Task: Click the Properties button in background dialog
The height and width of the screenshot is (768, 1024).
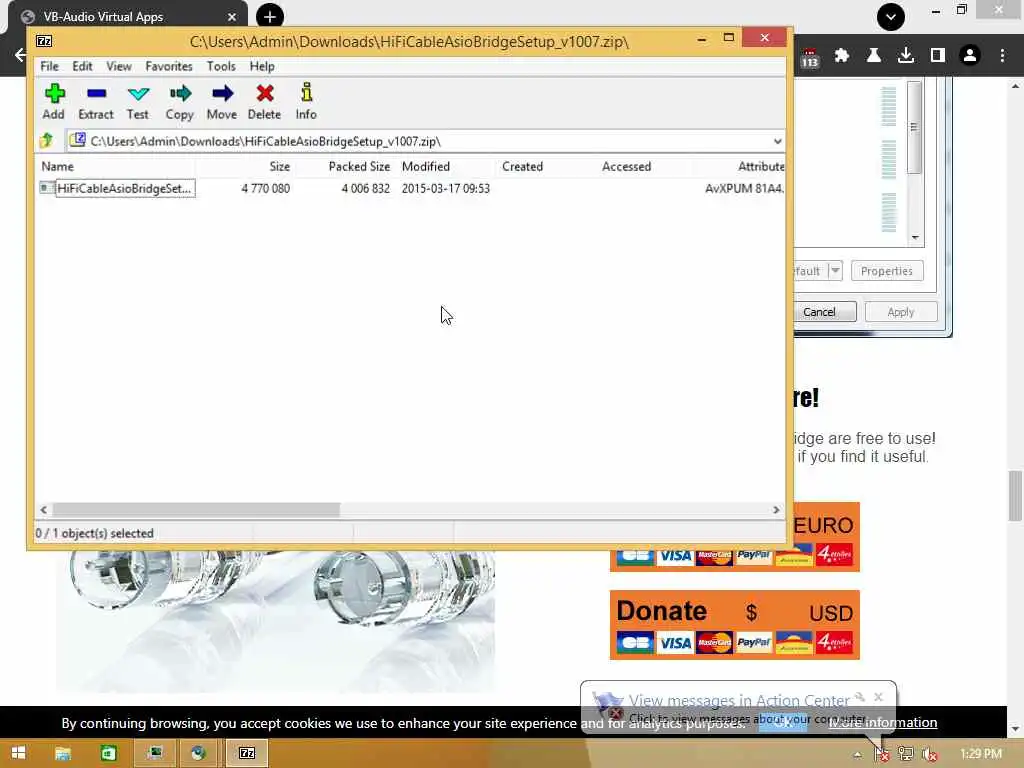Action: point(887,271)
